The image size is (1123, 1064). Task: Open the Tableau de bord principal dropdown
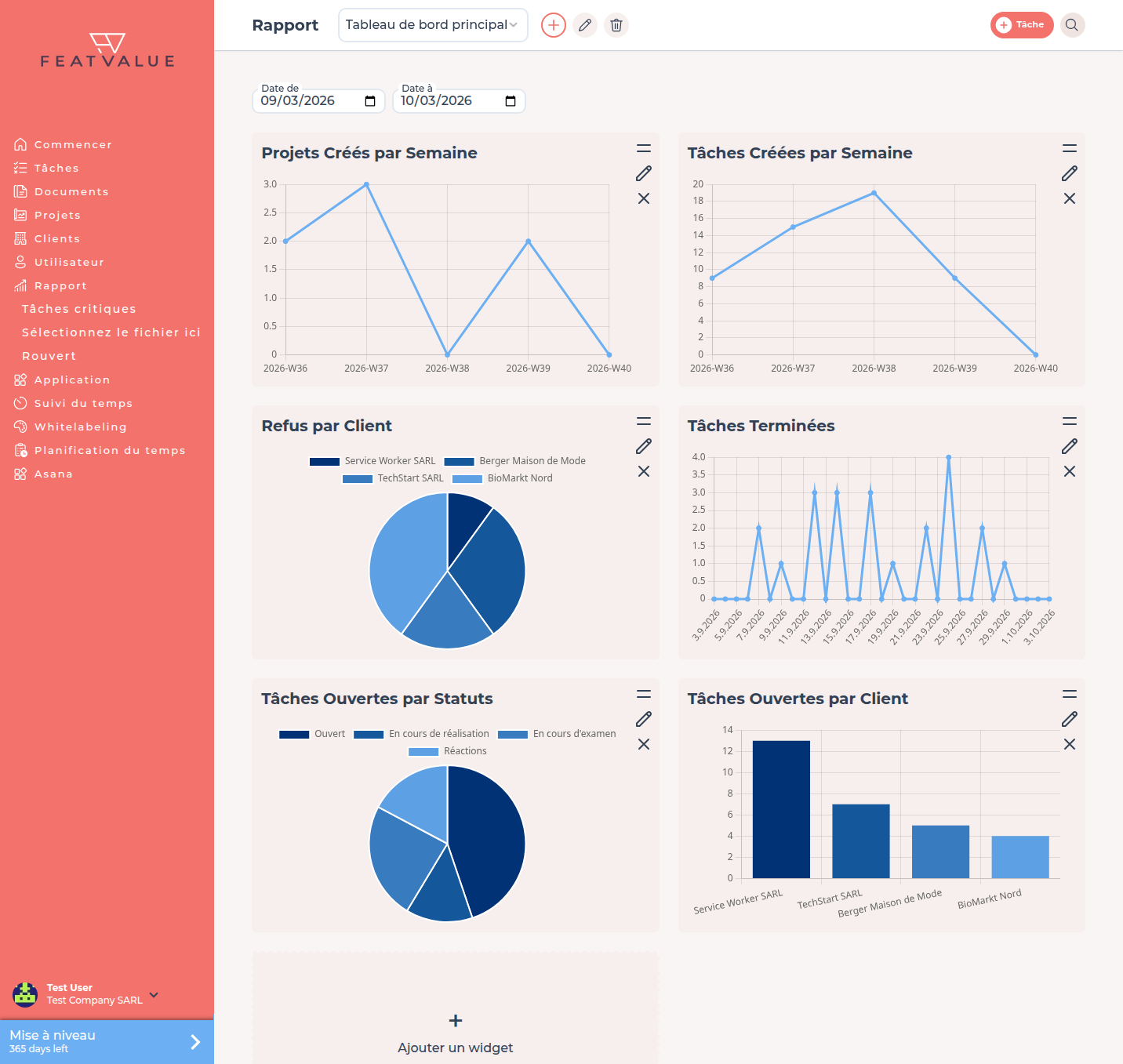(433, 25)
